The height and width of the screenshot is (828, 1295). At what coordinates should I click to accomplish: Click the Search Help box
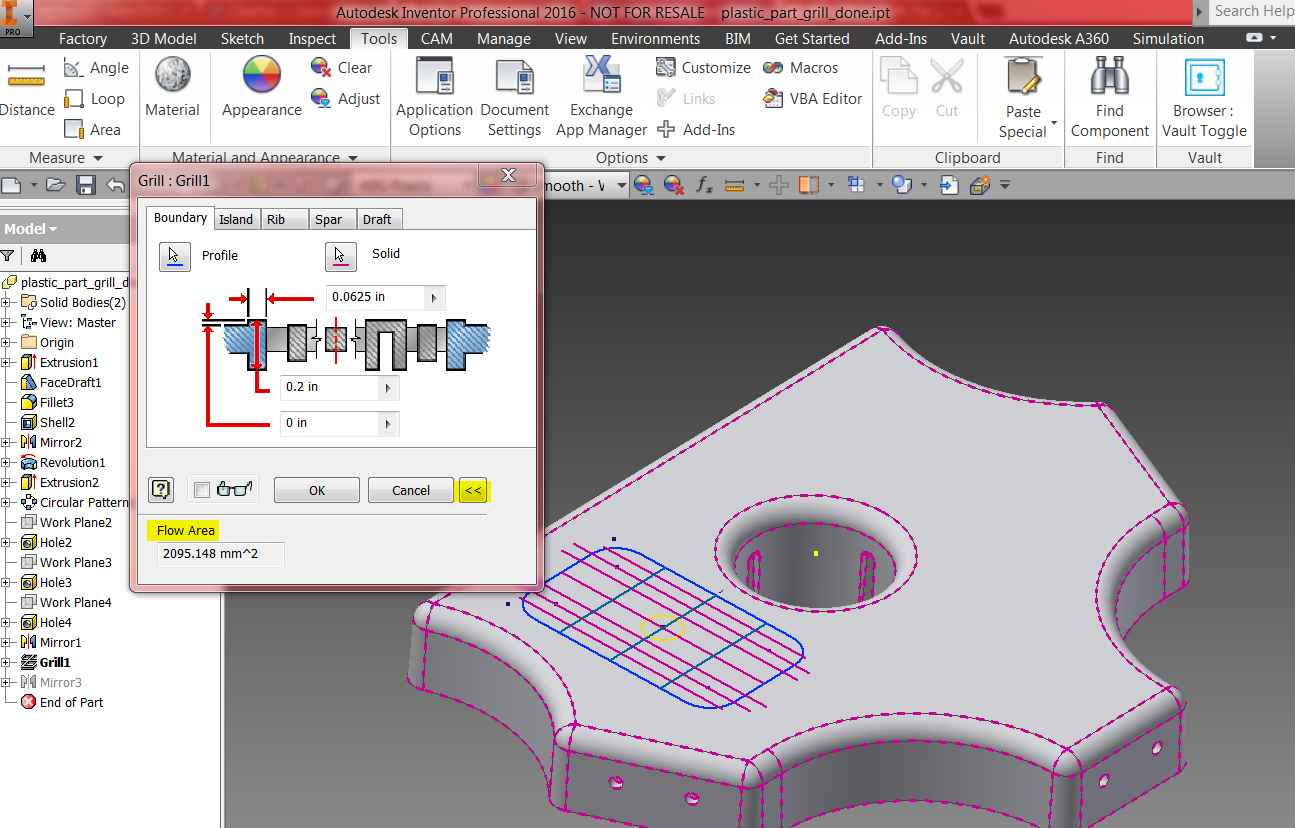click(x=1252, y=11)
